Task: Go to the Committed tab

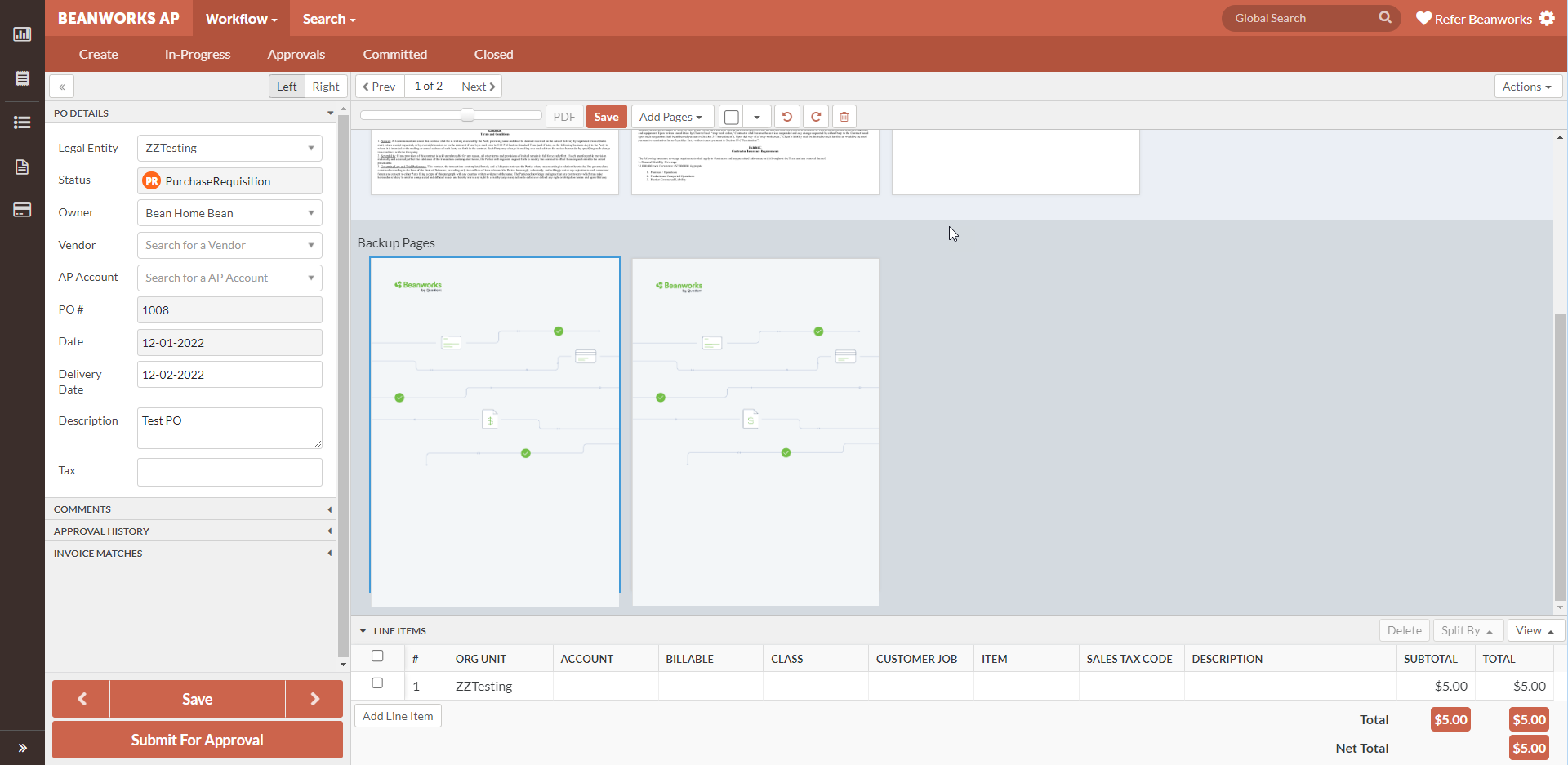Action: (x=395, y=54)
